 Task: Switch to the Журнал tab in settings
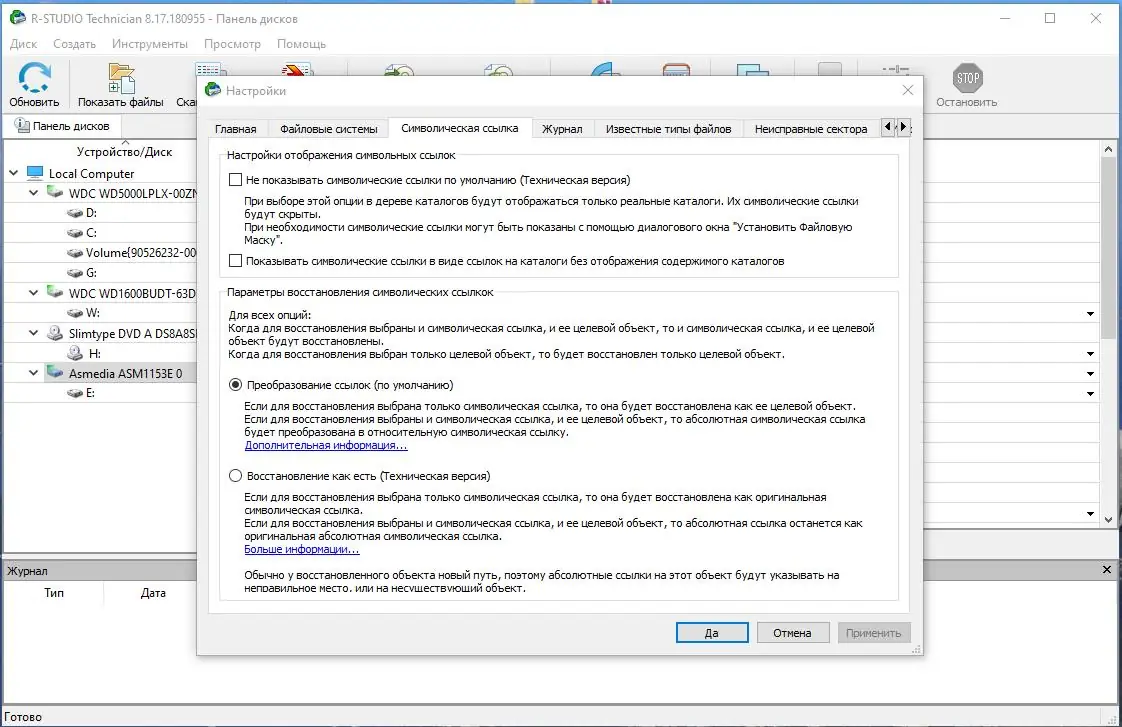563,128
